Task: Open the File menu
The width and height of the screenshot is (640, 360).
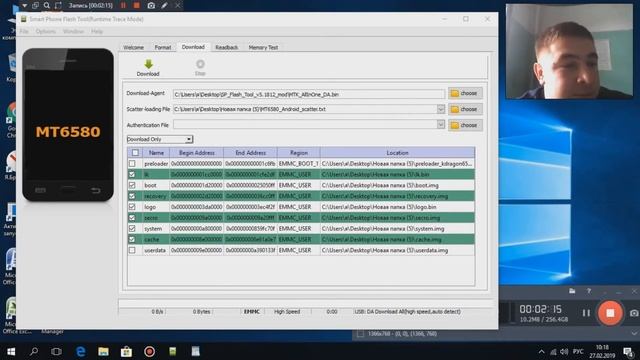Action: pos(24,31)
